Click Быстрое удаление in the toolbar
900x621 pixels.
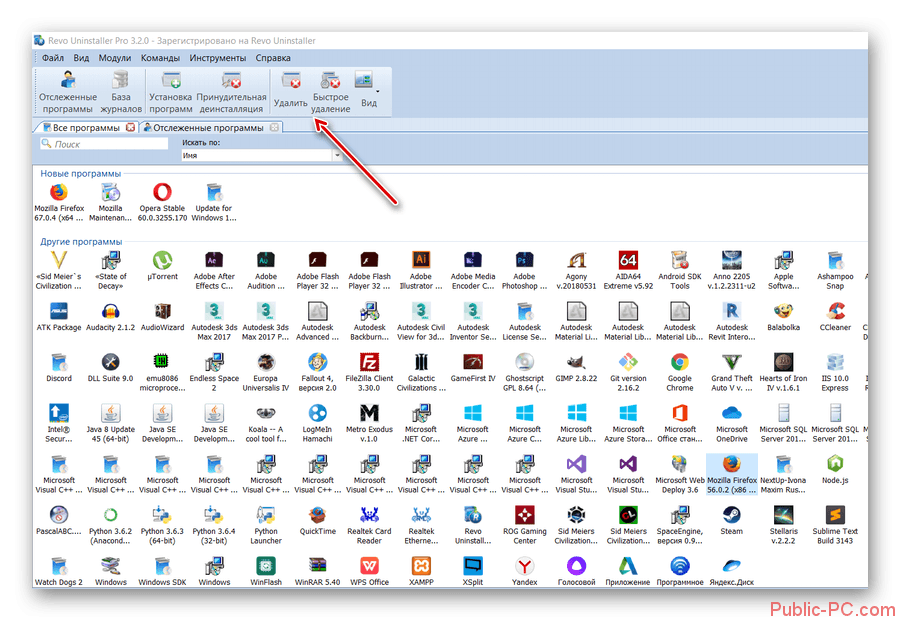[331, 92]
